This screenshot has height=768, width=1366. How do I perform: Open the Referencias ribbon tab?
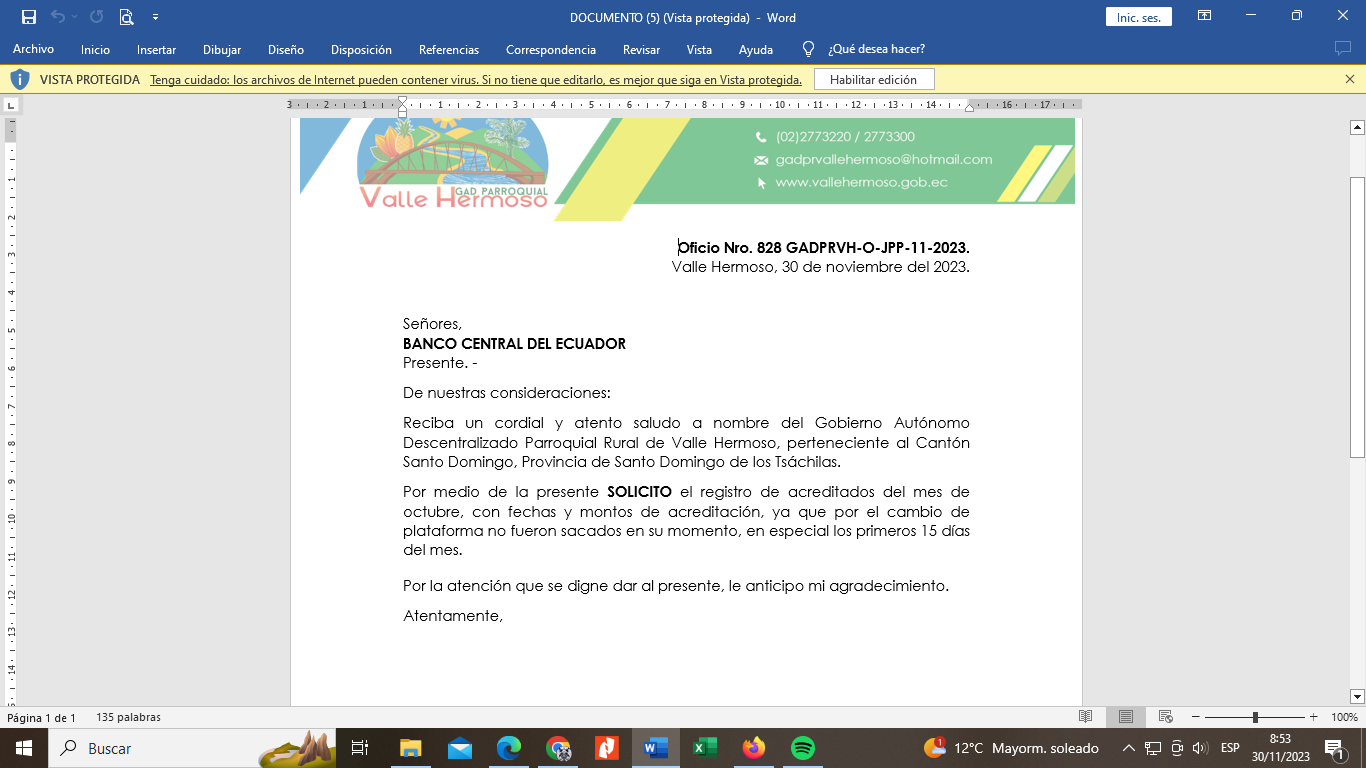coord(448,49)
